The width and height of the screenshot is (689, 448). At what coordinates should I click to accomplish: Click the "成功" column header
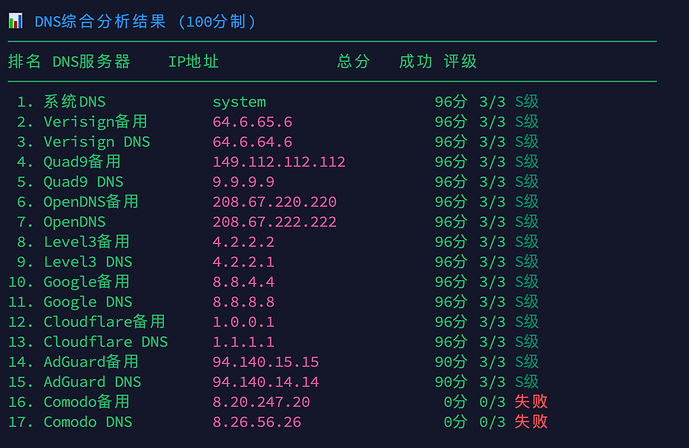[x=415, y=61]
